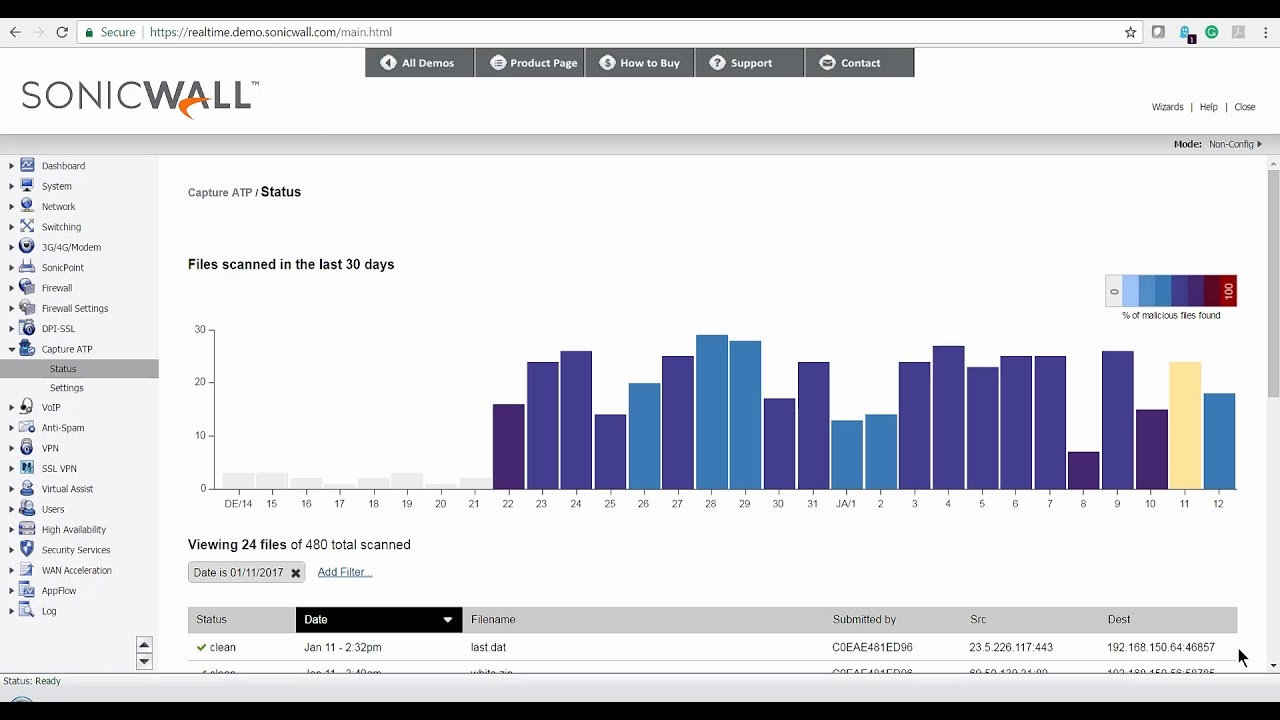Expand the Users tree node arrow
The width and height of the screenshot is (1280, 720).
coord(11,510)
